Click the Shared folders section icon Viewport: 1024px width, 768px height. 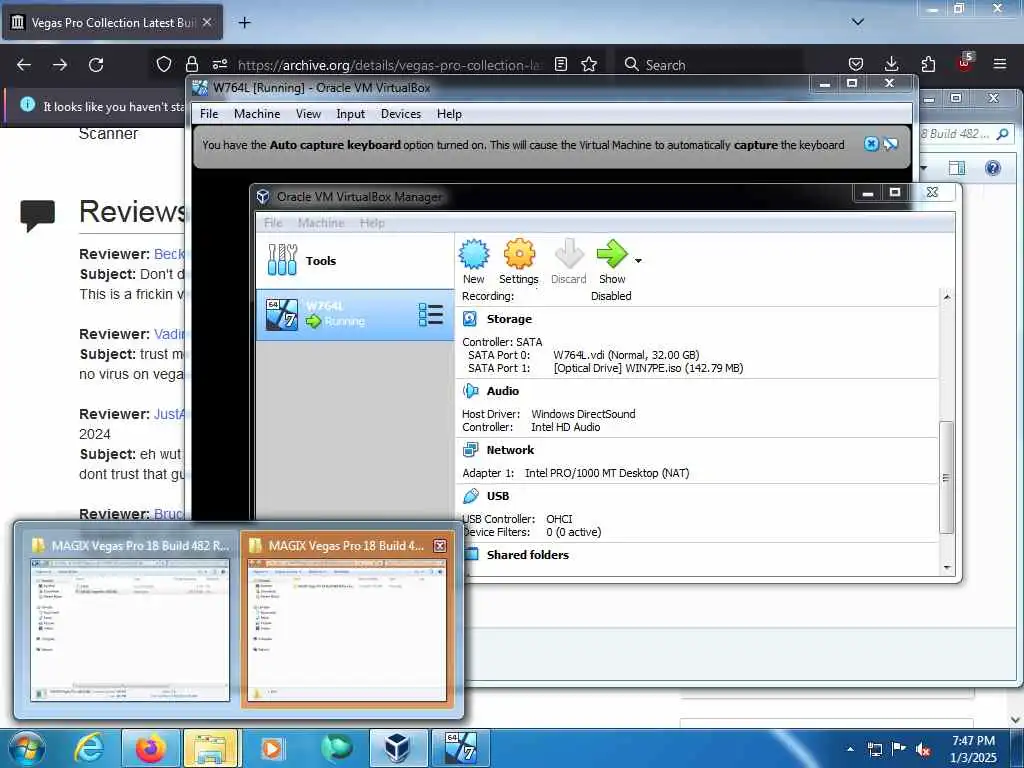point(471,554)
